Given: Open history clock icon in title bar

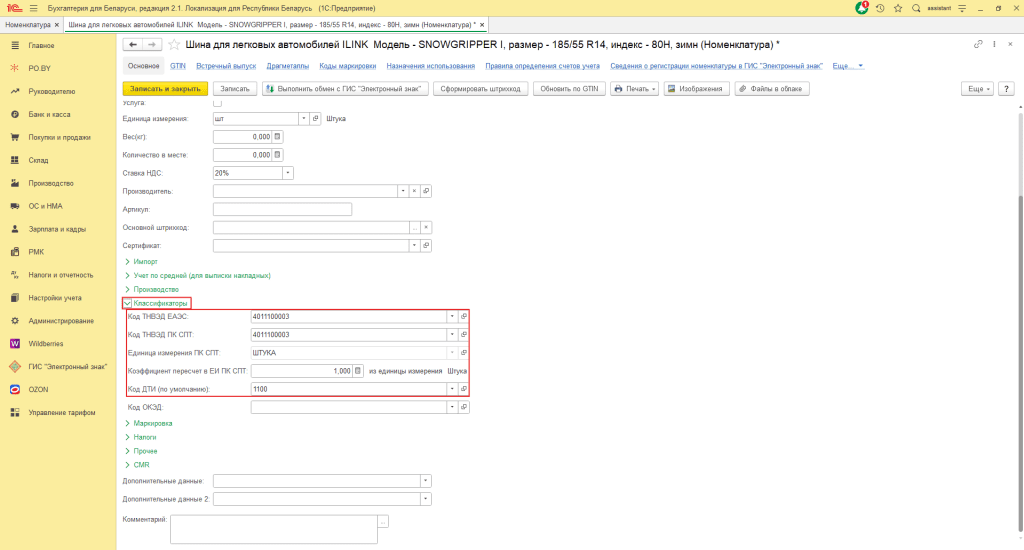Looking at the screenshot, I should tap(880, 8).
